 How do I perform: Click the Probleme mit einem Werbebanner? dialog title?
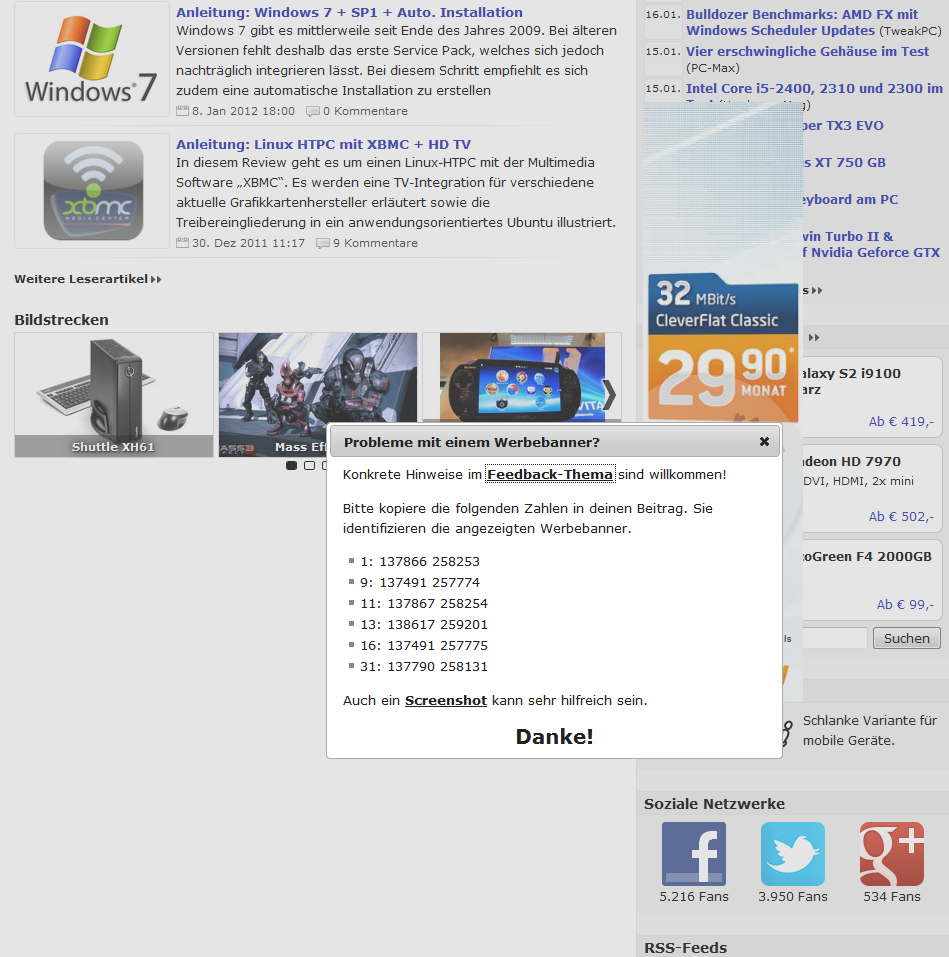(471, 442)
